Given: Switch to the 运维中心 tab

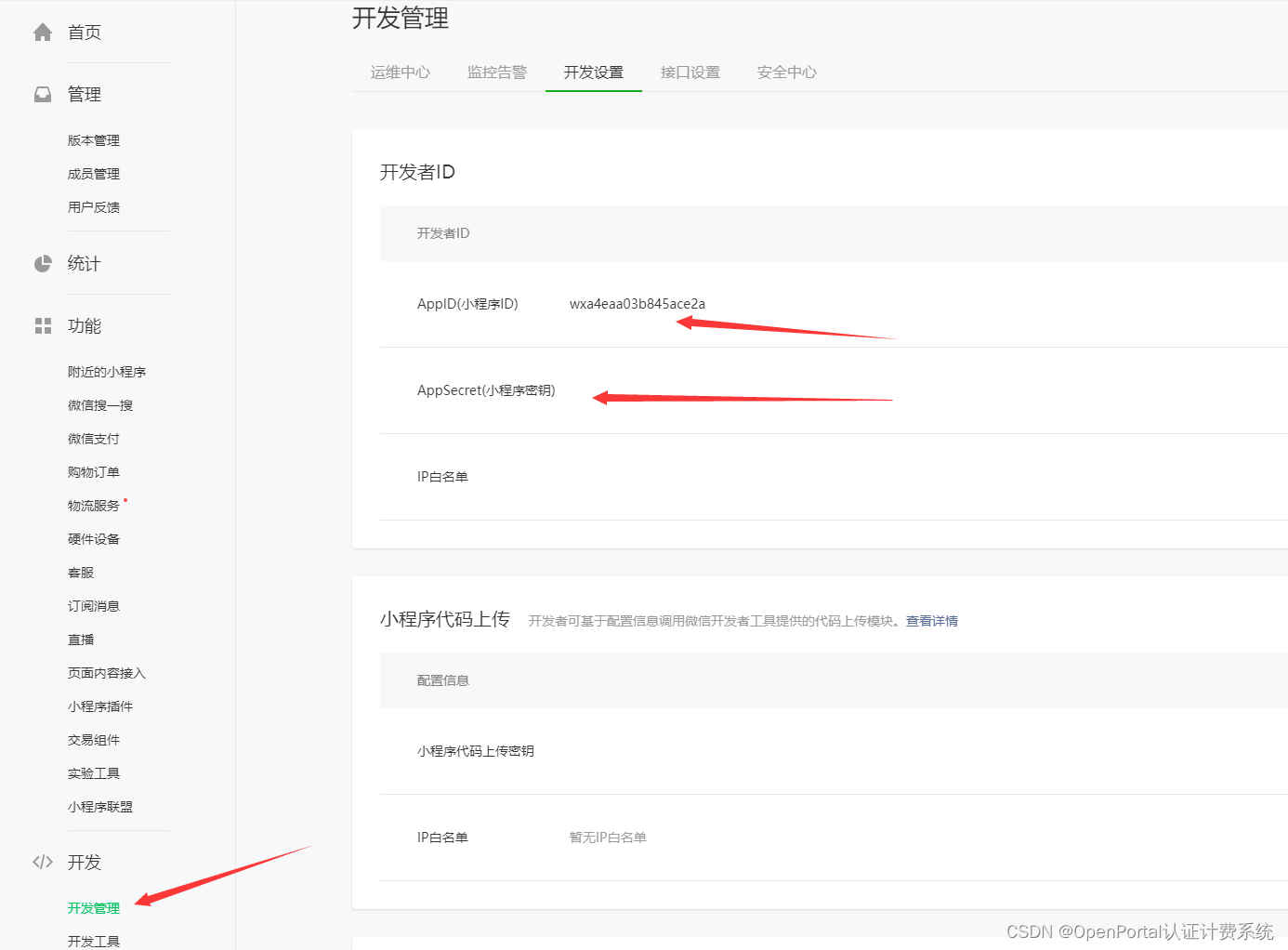Looking at the screenshot, I should [x=401, y=73].
